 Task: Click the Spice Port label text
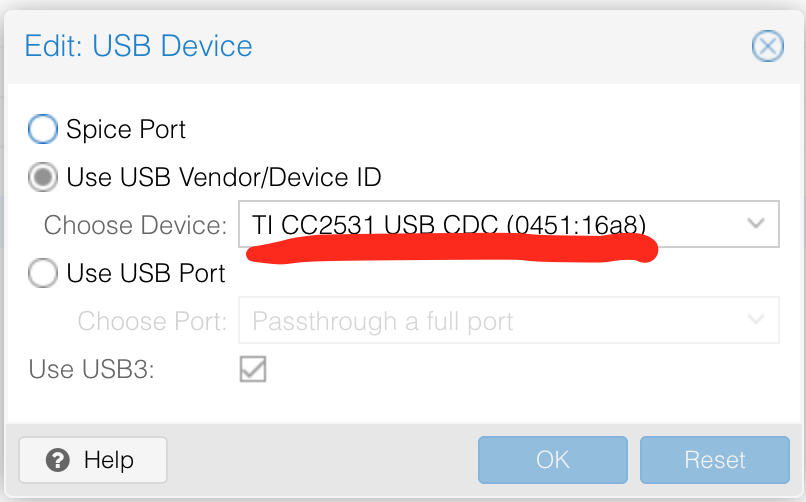pyautogui.click(x=126, y=129)
